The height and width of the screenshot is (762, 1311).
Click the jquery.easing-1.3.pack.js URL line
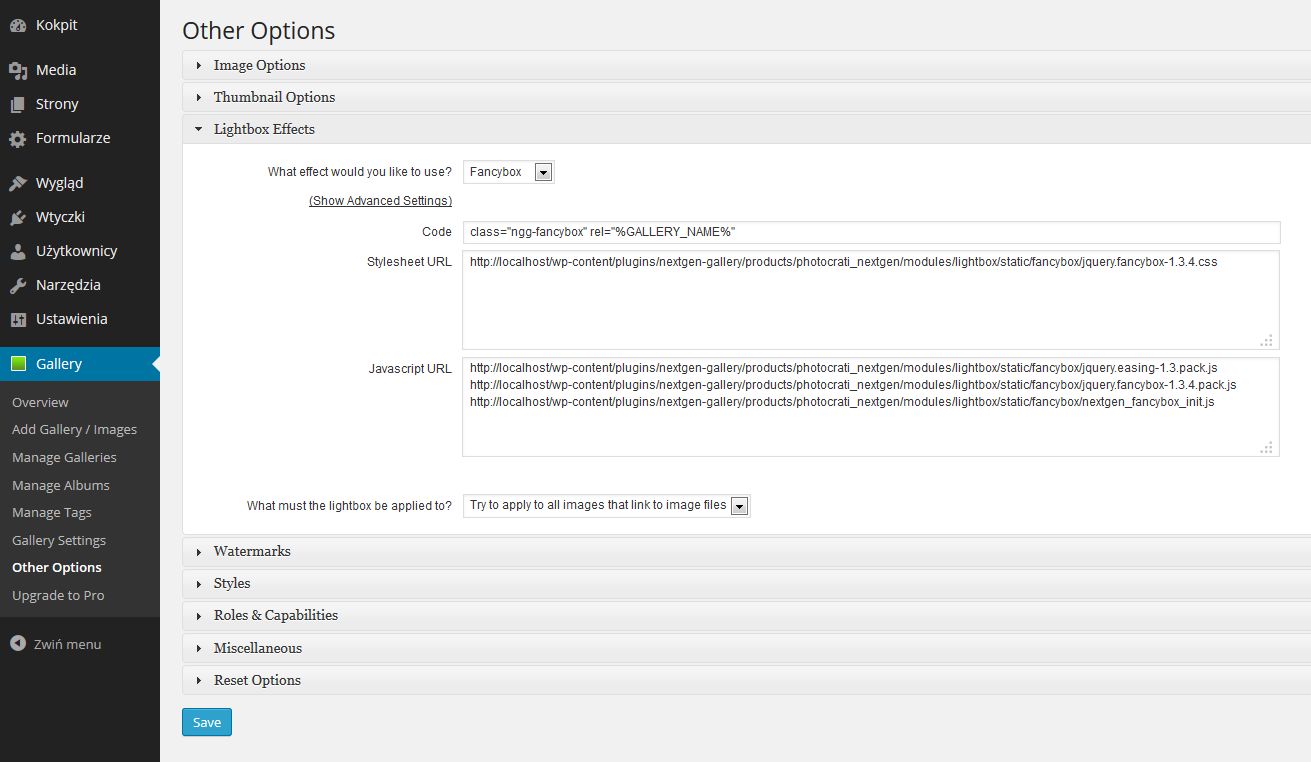843,368
